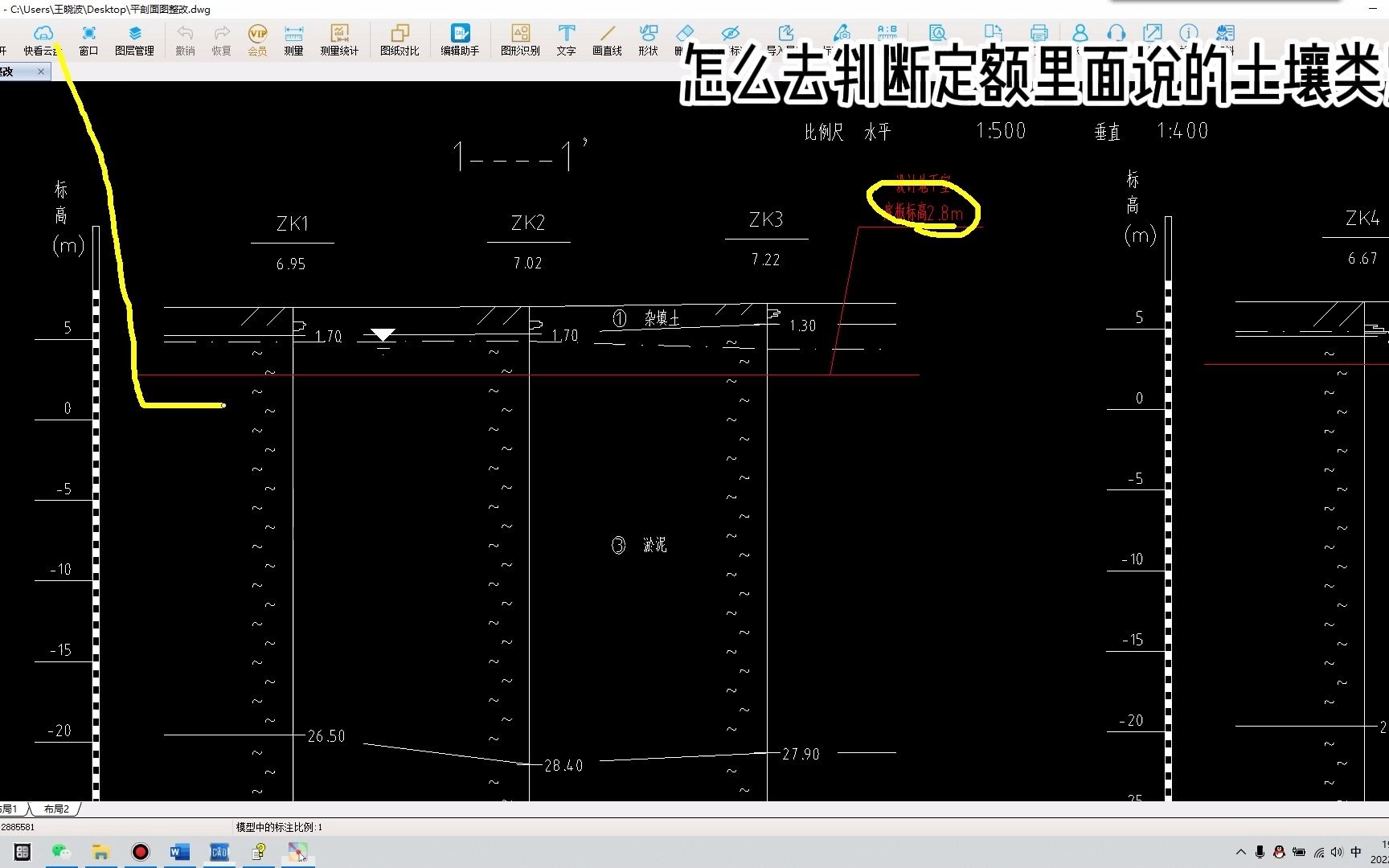This screenshot has width=1389, height=868.
Task: Click the ZK1 borehole label
Action: (293, 223)
